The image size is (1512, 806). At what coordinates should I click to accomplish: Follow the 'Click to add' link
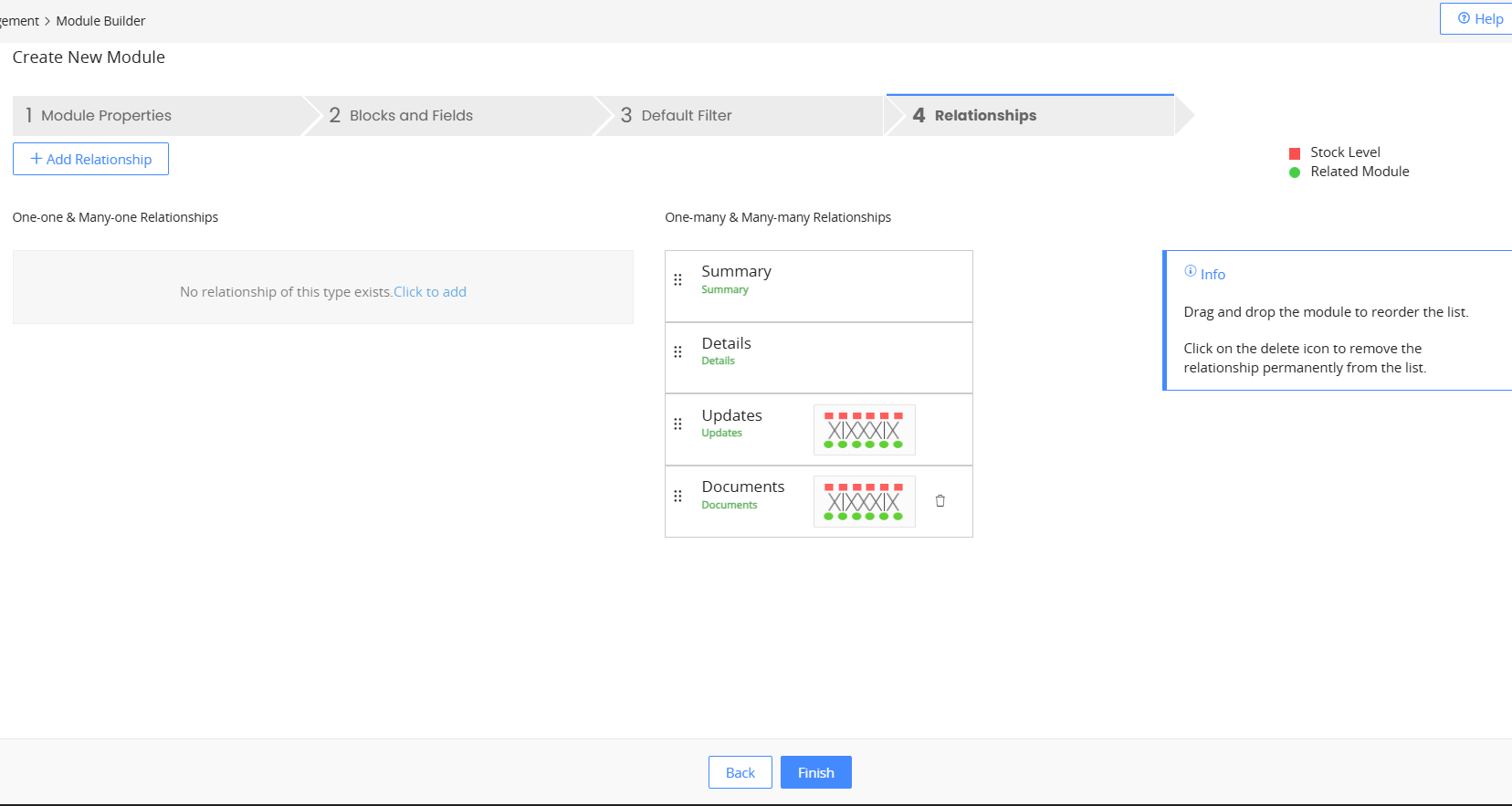click(x=429, y=292)
